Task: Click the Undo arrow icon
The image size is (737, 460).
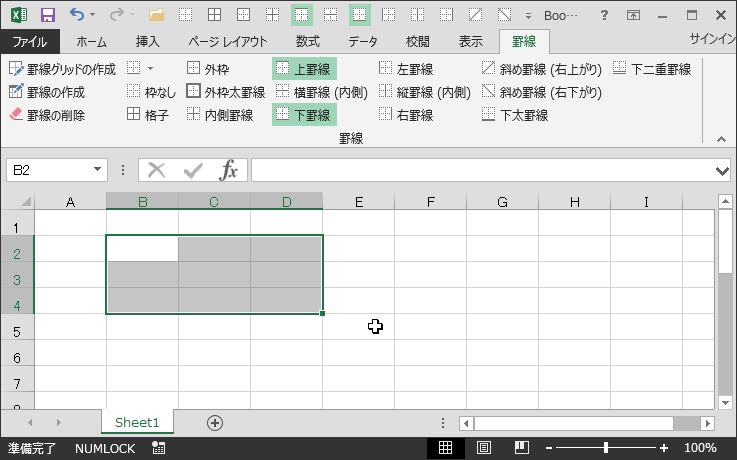Action: [x=77, y=15]
